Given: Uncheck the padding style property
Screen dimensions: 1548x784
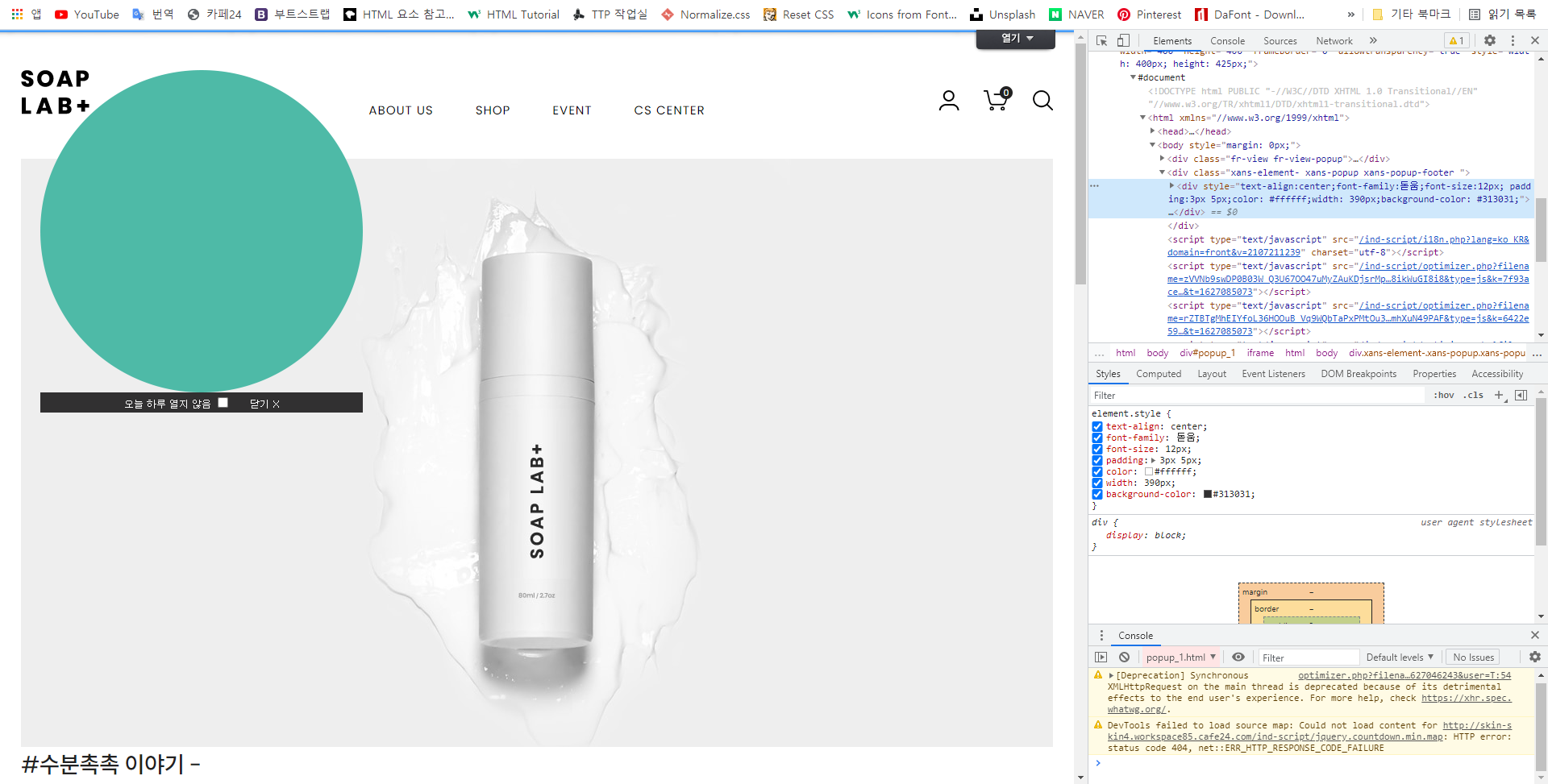Looking at the screenshot, I should [1097, 461].
